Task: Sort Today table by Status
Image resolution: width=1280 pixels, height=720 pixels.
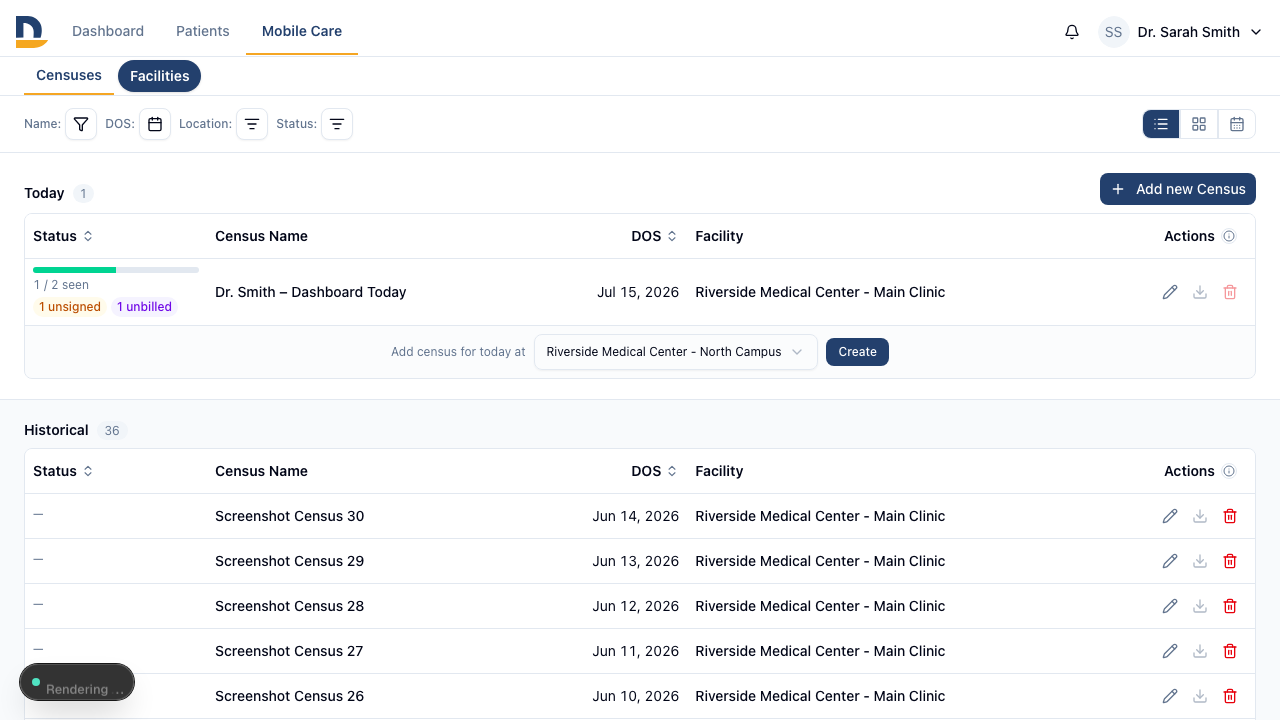Action: [63, 236]
